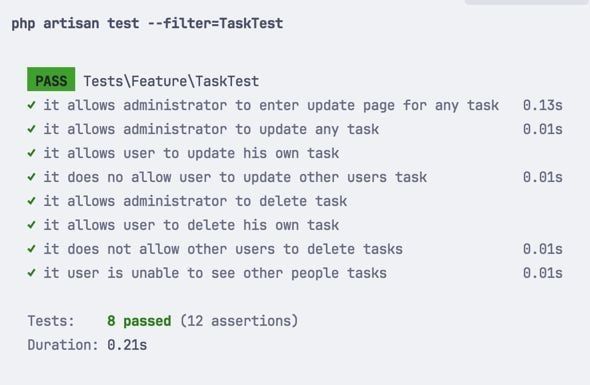Screen dimensions: 590x385
Task: Click the 'Tests:' label in summary
Action: click(51, 321)
